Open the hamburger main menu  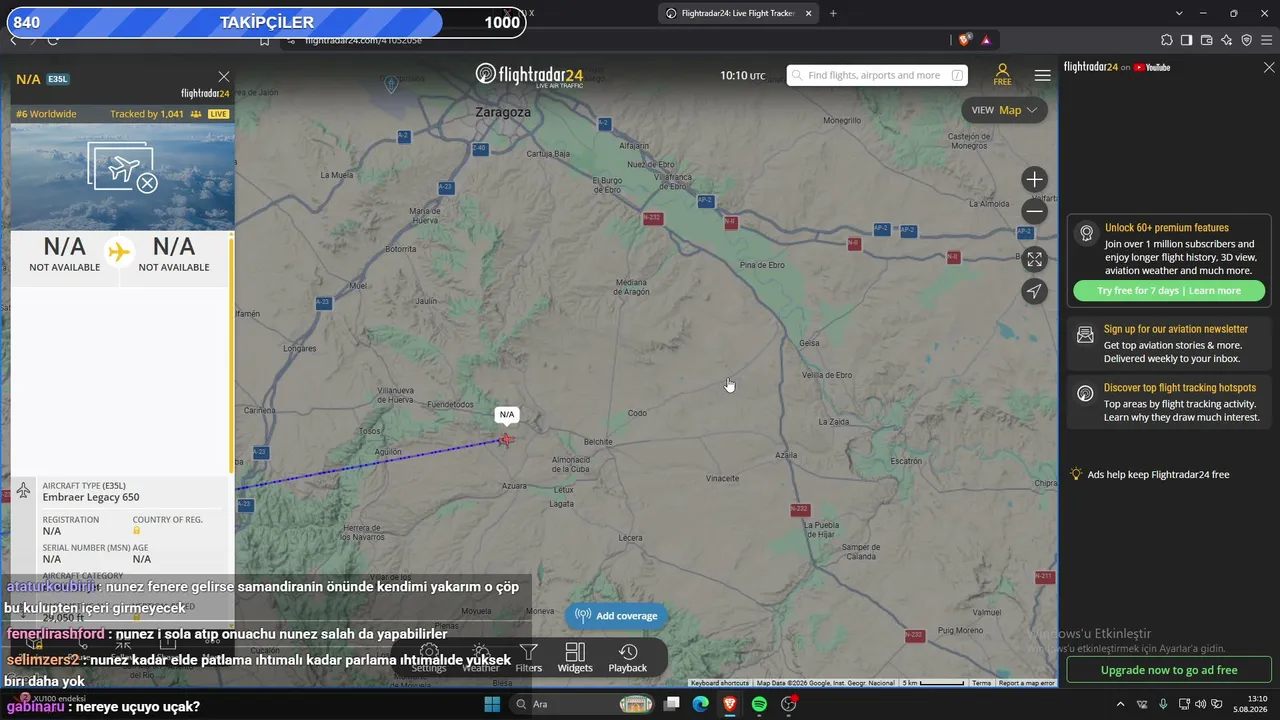[1043, 75]
